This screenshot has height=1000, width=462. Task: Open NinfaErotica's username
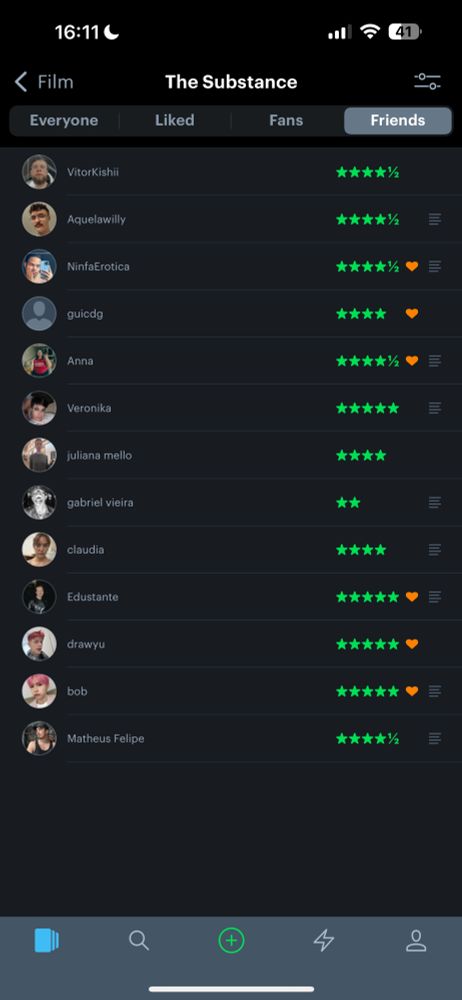click(98, 267)
